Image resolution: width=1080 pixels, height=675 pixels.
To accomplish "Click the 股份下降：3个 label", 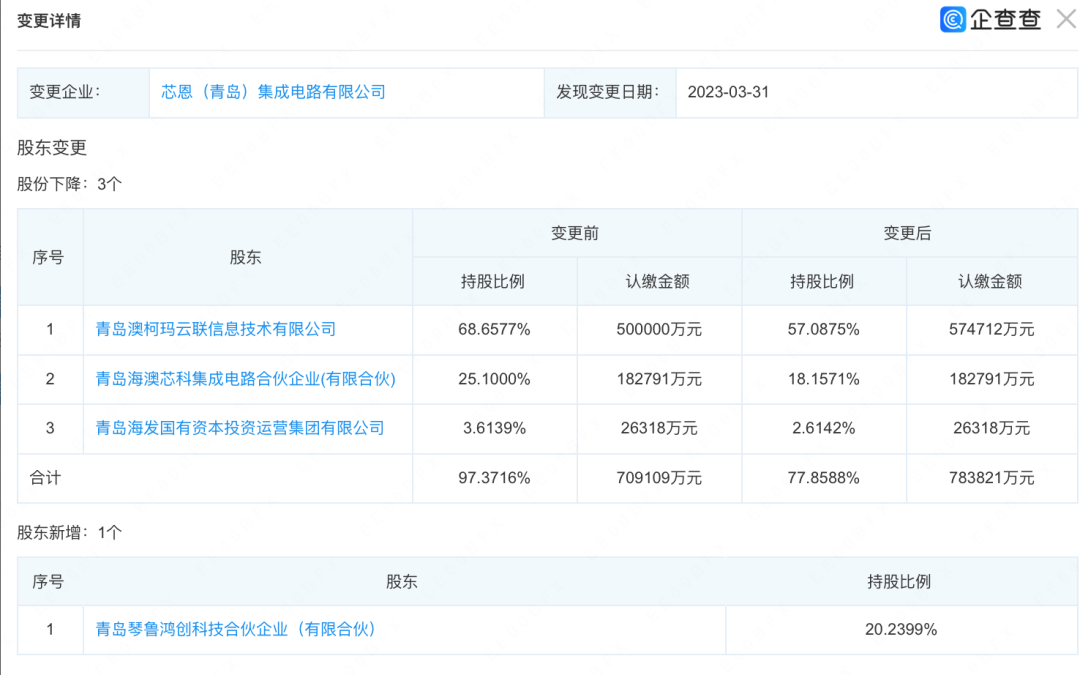I will pyautogui.click(x=70, y=184).
